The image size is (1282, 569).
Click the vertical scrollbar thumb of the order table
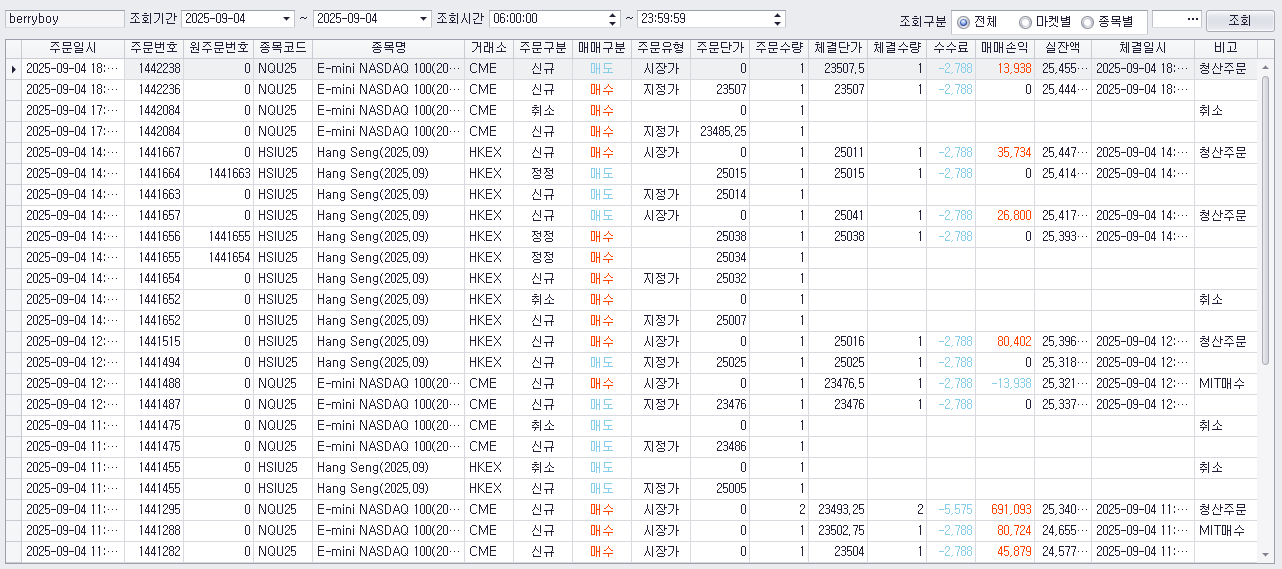tap(1266, 220)
